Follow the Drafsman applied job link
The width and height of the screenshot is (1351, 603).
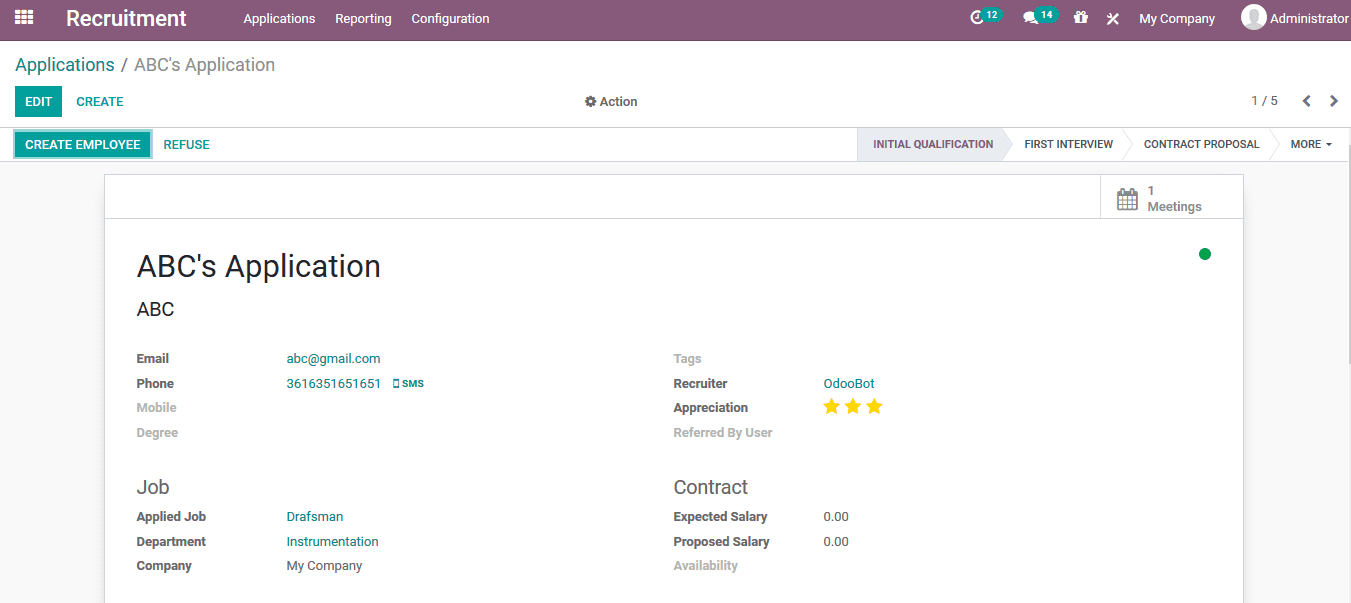[x=314, y=516]
